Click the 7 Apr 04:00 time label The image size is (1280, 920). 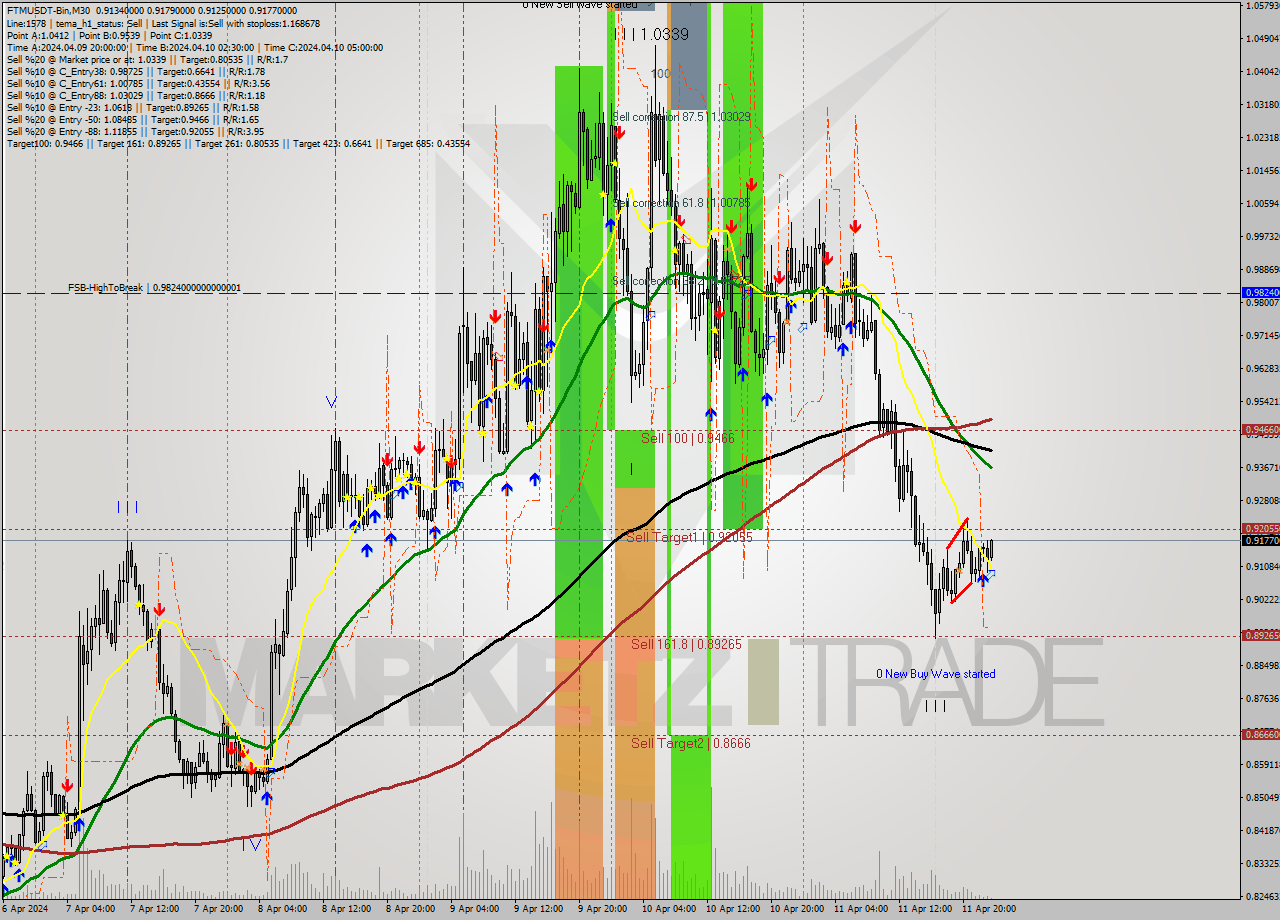pyautogui.click(x=91, y=909)
